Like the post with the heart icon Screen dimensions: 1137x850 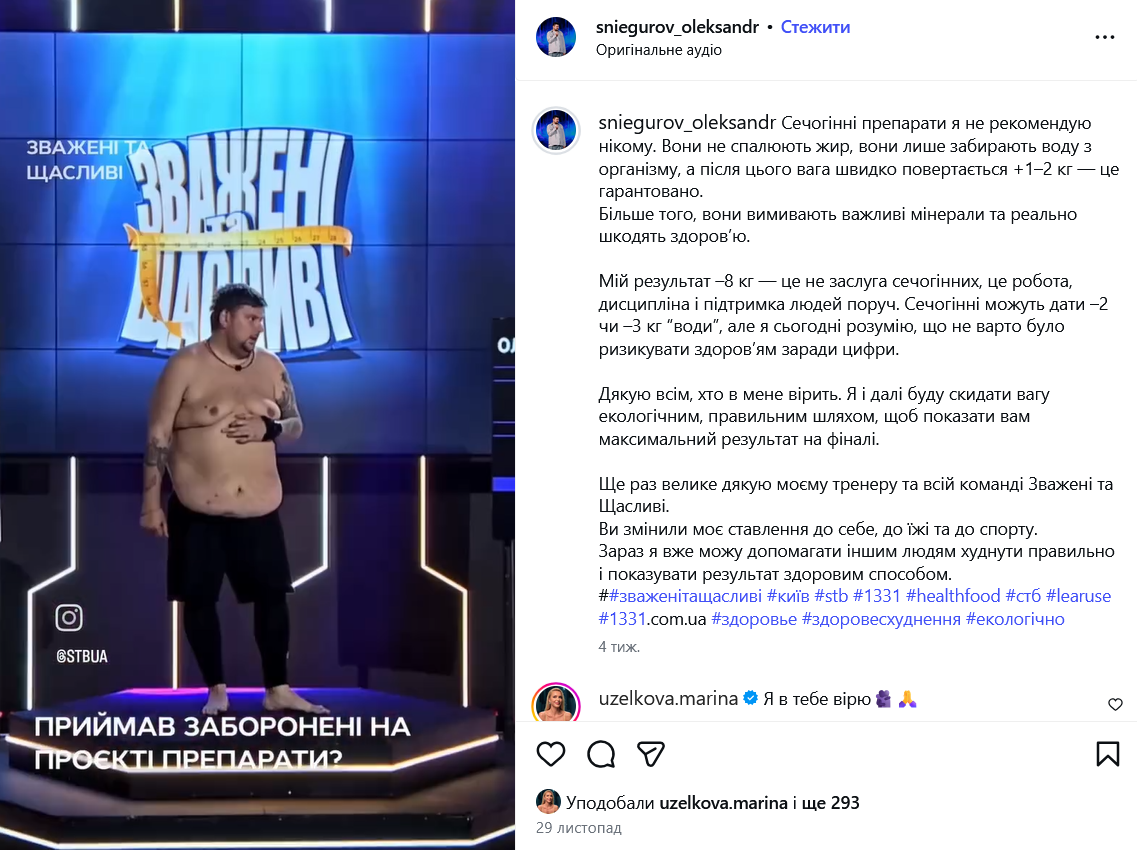(551, 754)
